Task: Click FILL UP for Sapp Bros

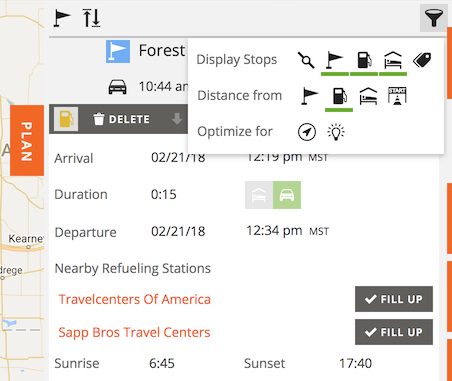Action: [394, 332]
